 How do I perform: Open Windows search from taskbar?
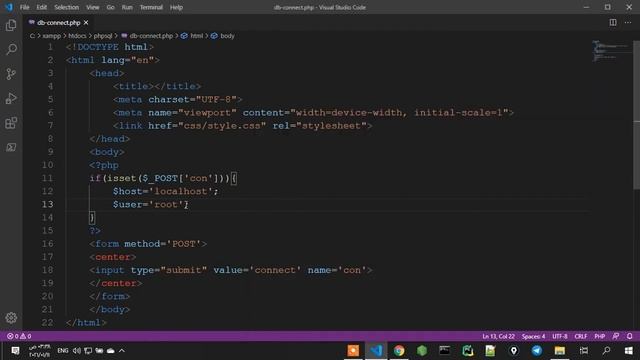tap(607, 350)
